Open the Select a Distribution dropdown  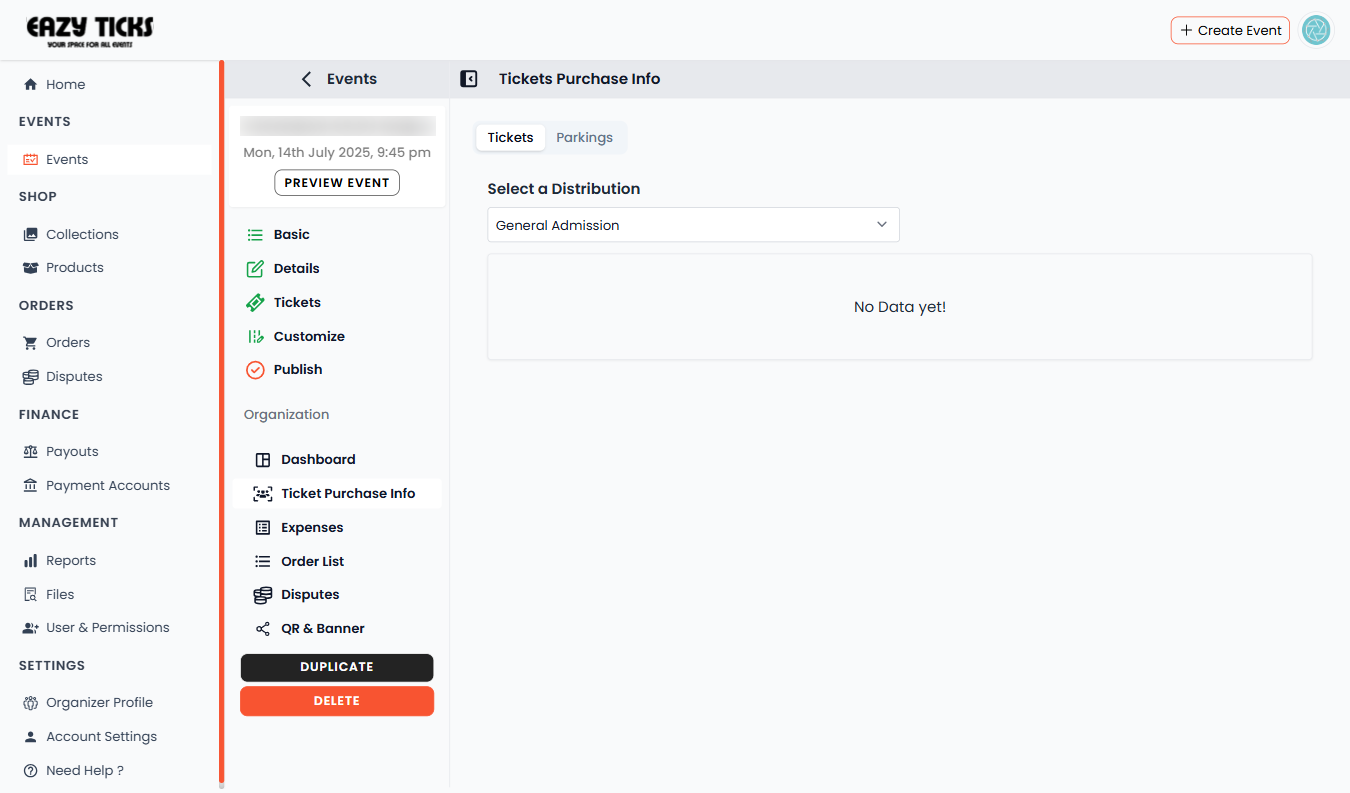click(693, 225)
